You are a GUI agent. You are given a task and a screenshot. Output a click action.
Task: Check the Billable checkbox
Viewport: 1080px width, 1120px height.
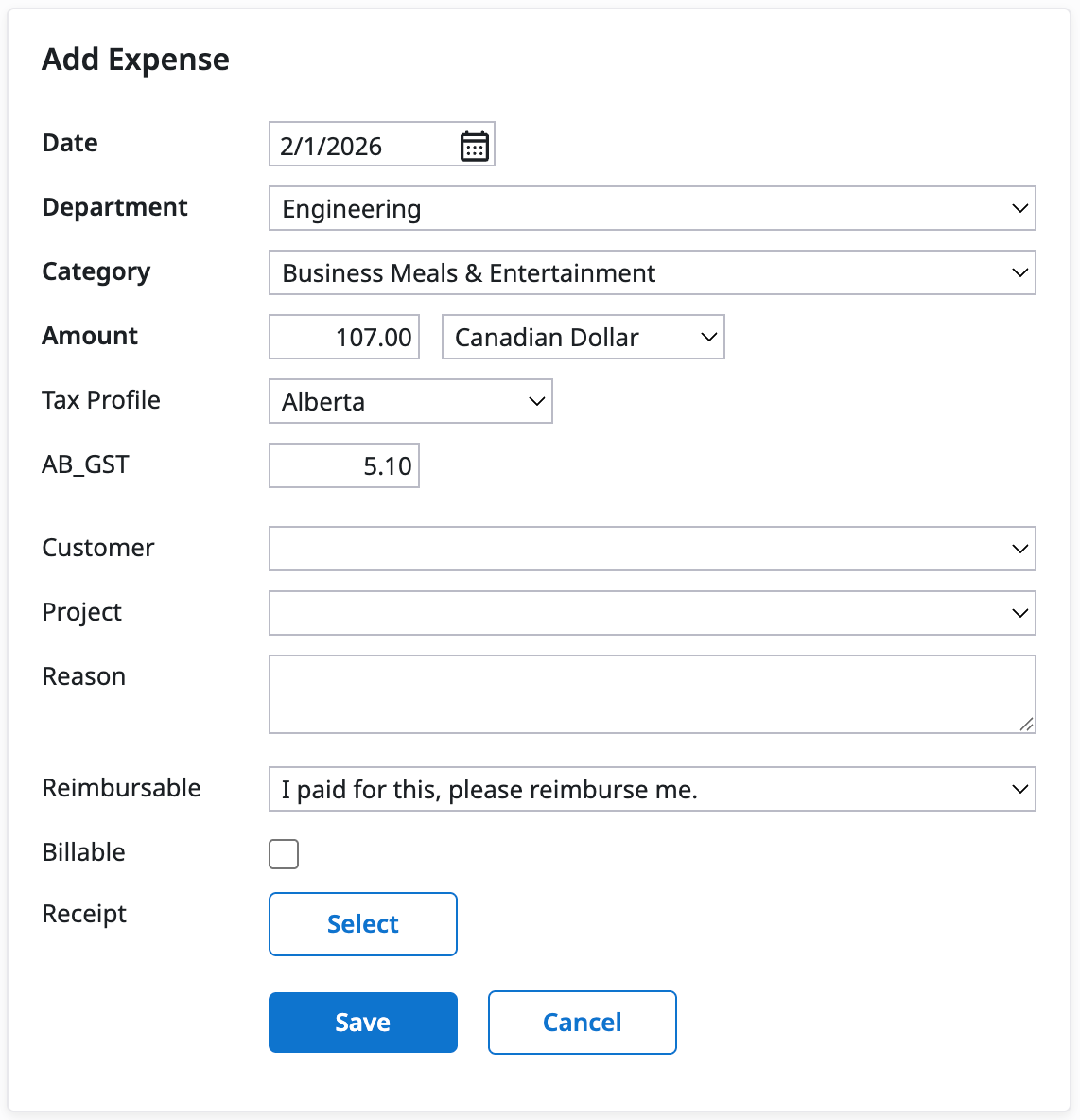[x=284, y=854]
